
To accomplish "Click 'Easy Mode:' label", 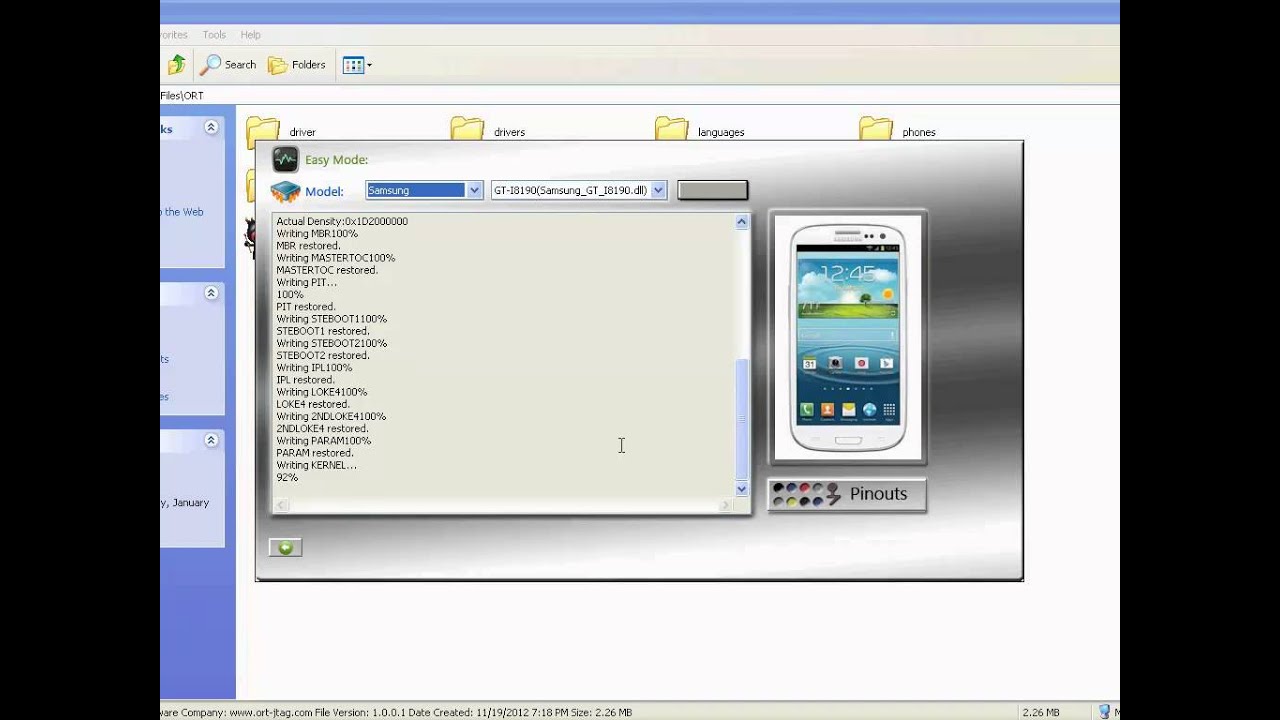I will coord(336,160).
